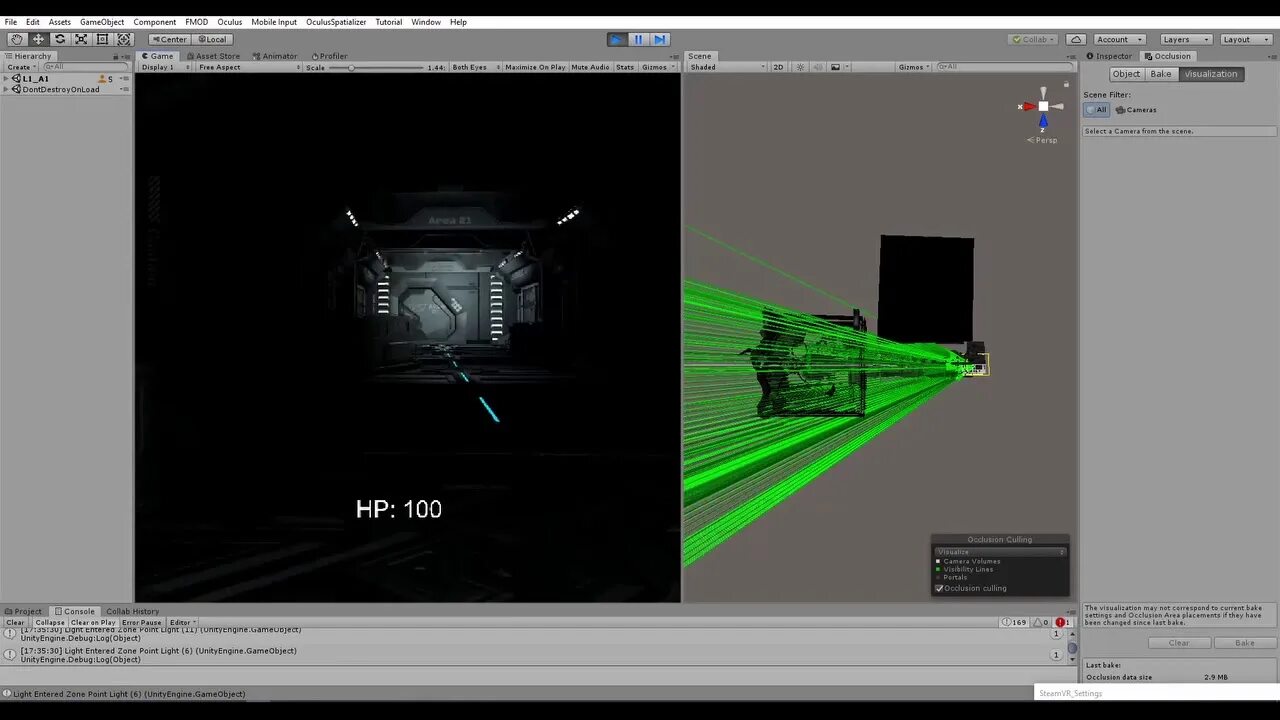Open the Scene view Gizmos dropdown
1280x720 pixels.
915,67
